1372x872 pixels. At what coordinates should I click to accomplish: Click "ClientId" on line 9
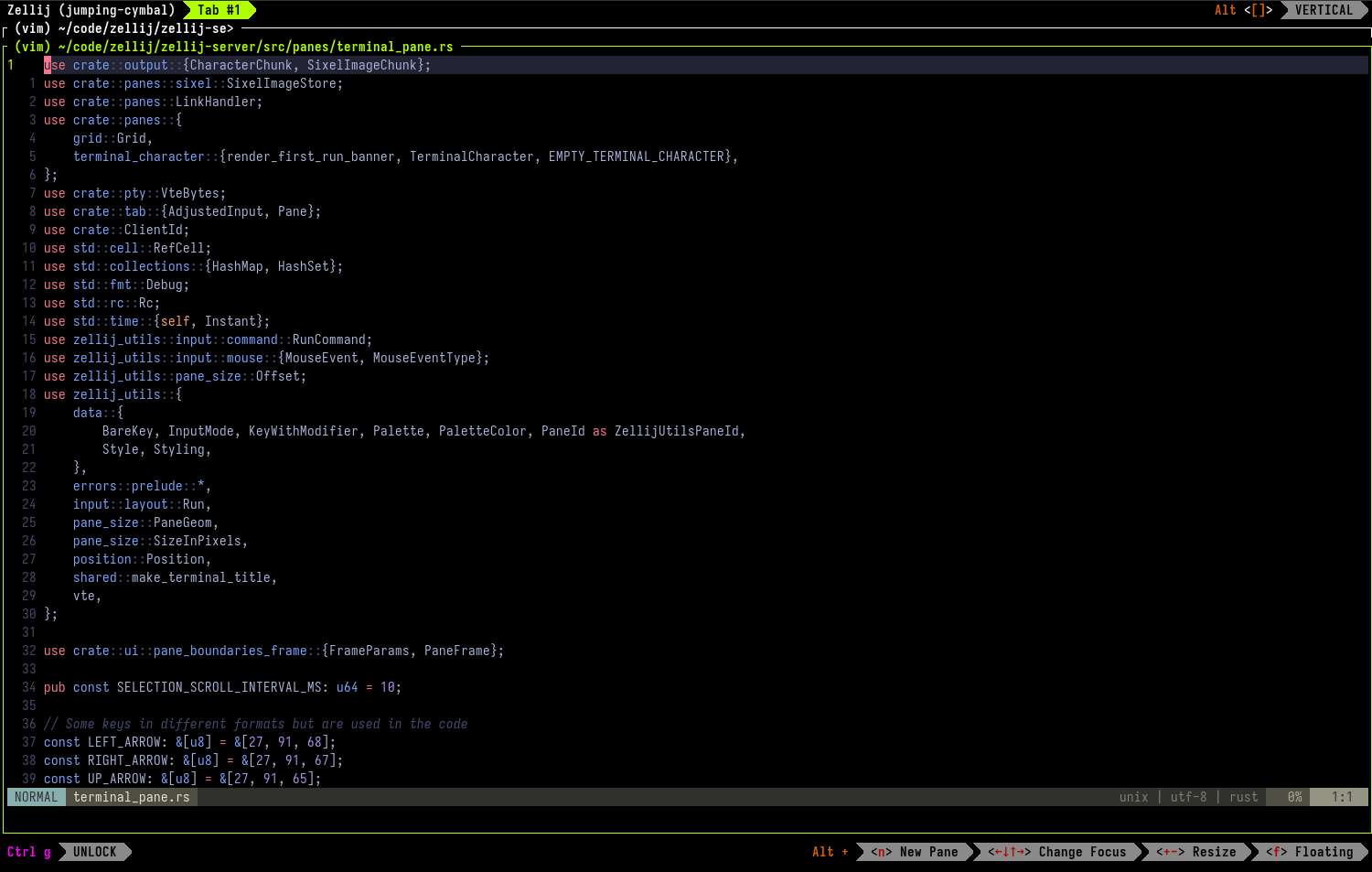[x=154, y=230]
